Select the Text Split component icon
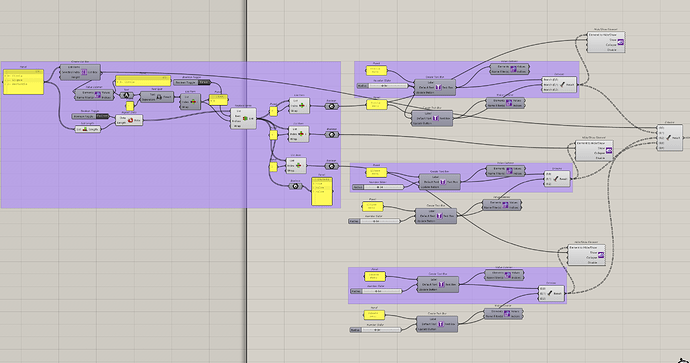This screenshot has height=363, width=690. click(159, 97)
